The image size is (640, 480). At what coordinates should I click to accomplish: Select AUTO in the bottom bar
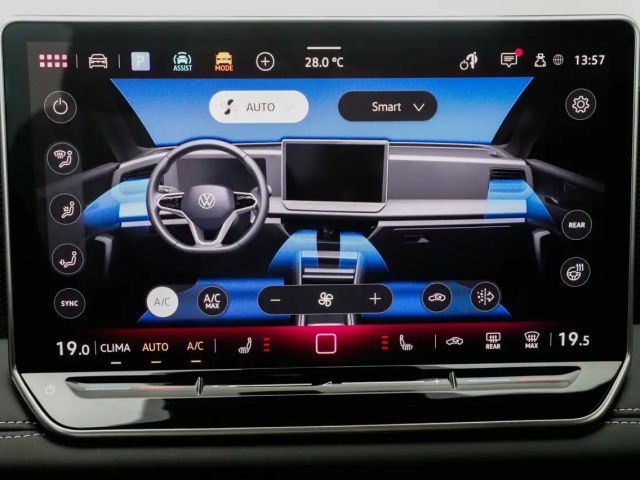pyautogui.click(x=155, y=347)
